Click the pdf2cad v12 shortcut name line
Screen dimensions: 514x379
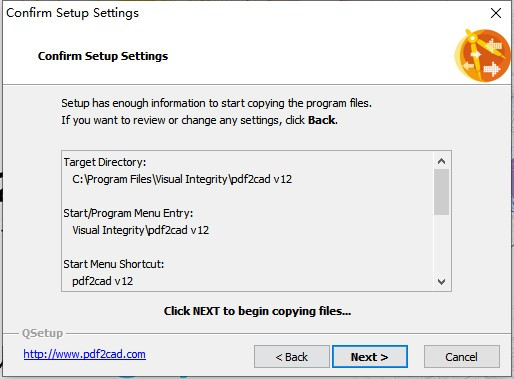pos(102,281)
